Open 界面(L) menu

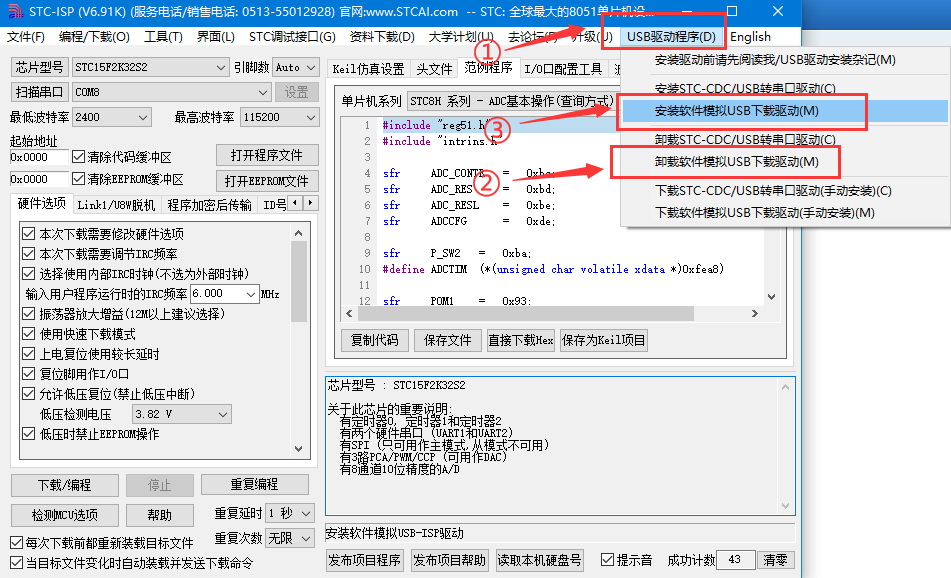(x=215, y=37)
